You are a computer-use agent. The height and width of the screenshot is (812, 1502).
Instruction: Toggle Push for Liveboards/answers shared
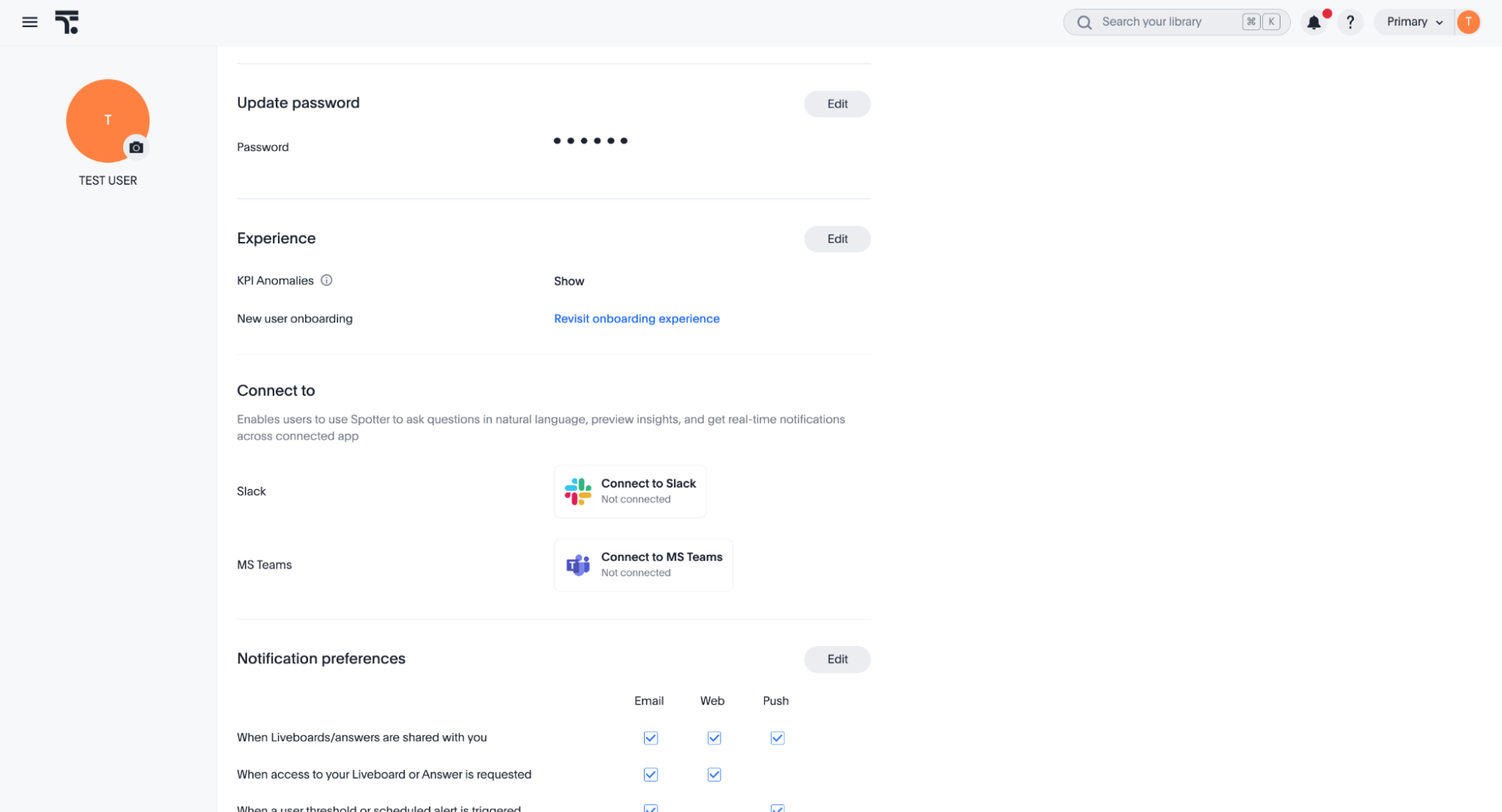777,738
